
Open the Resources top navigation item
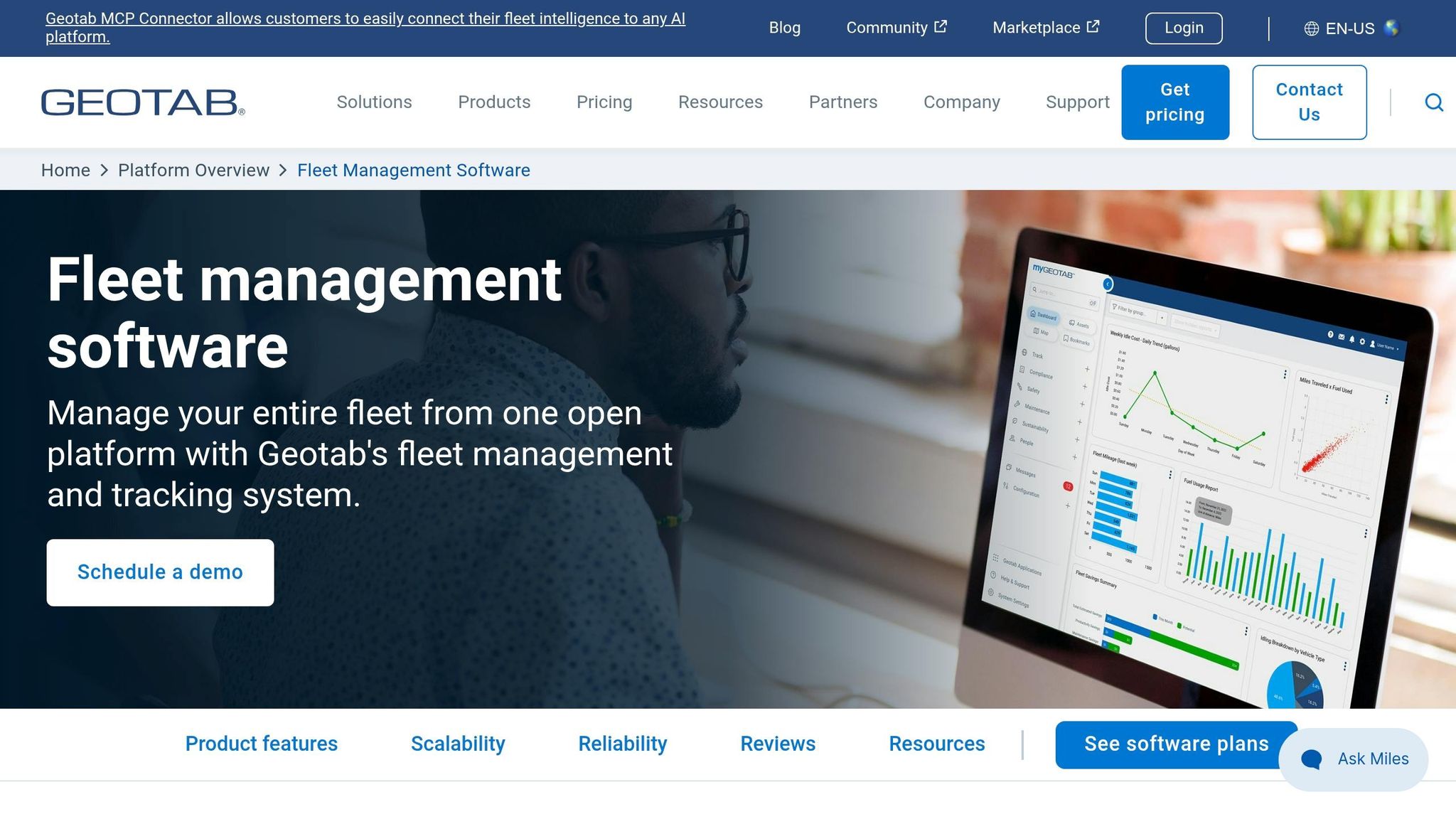[x=720, y=102]
